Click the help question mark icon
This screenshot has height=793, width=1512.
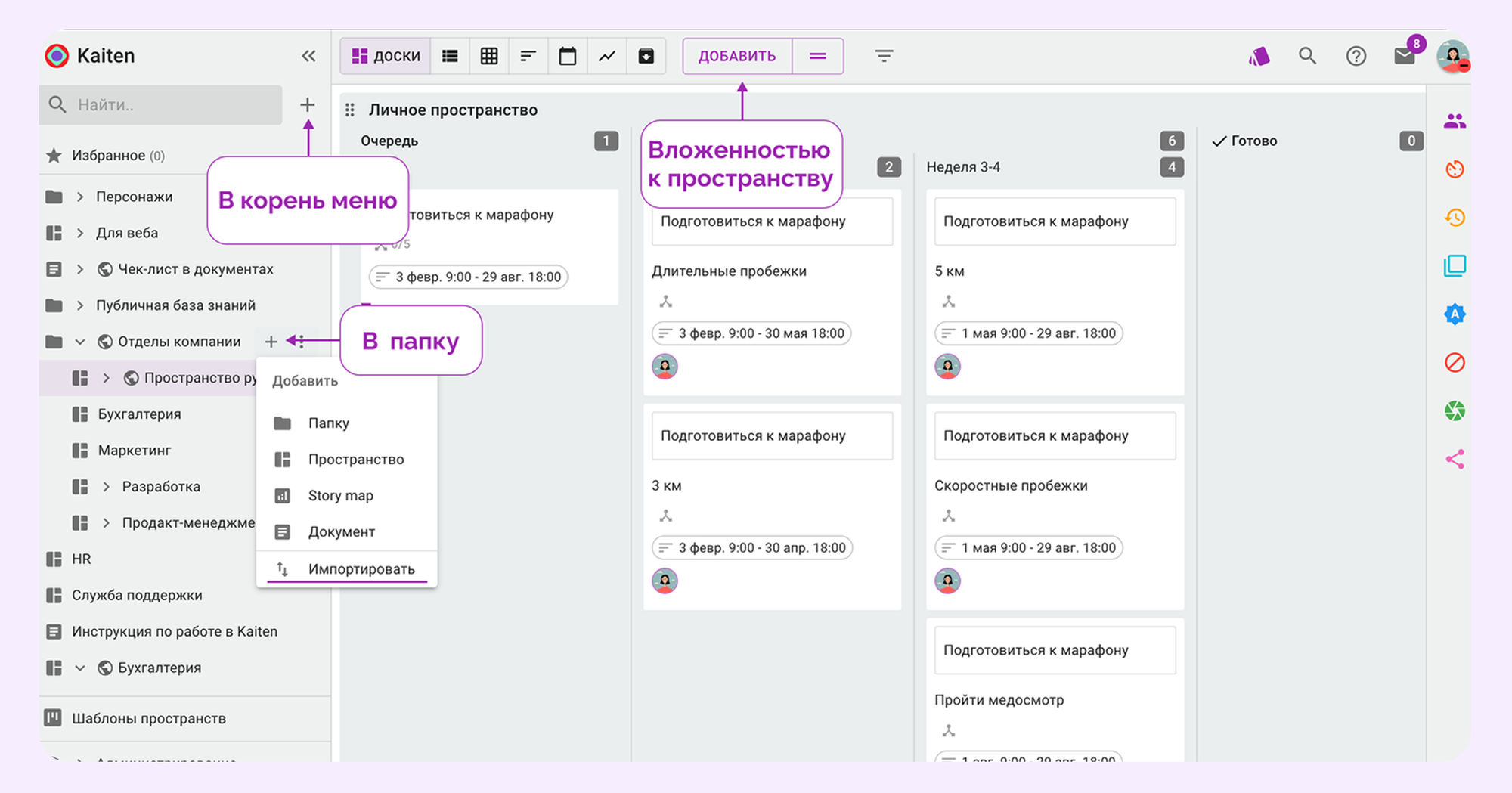point(1356,56)
